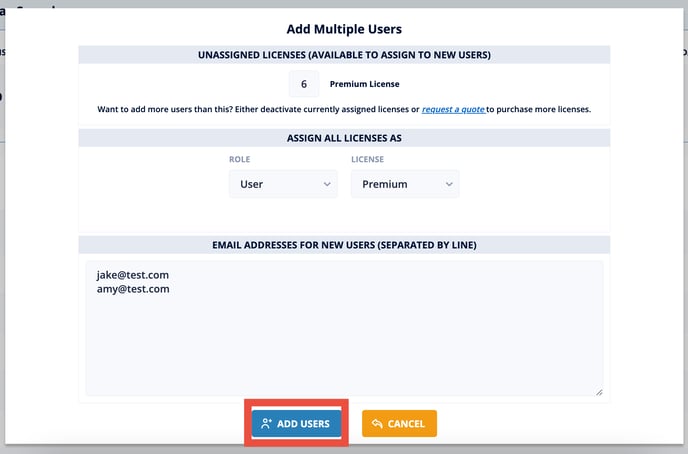688x454 pixels.
Task: Click the unassigned license count box showing 6
Action: pos(304,85)
